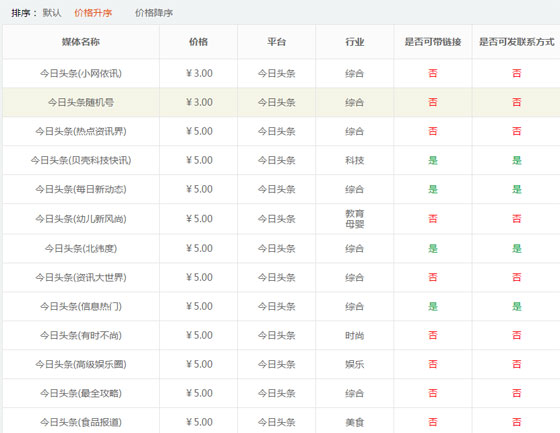Click the 科技 industry cell
560x433 pixels.
(355, 160)
